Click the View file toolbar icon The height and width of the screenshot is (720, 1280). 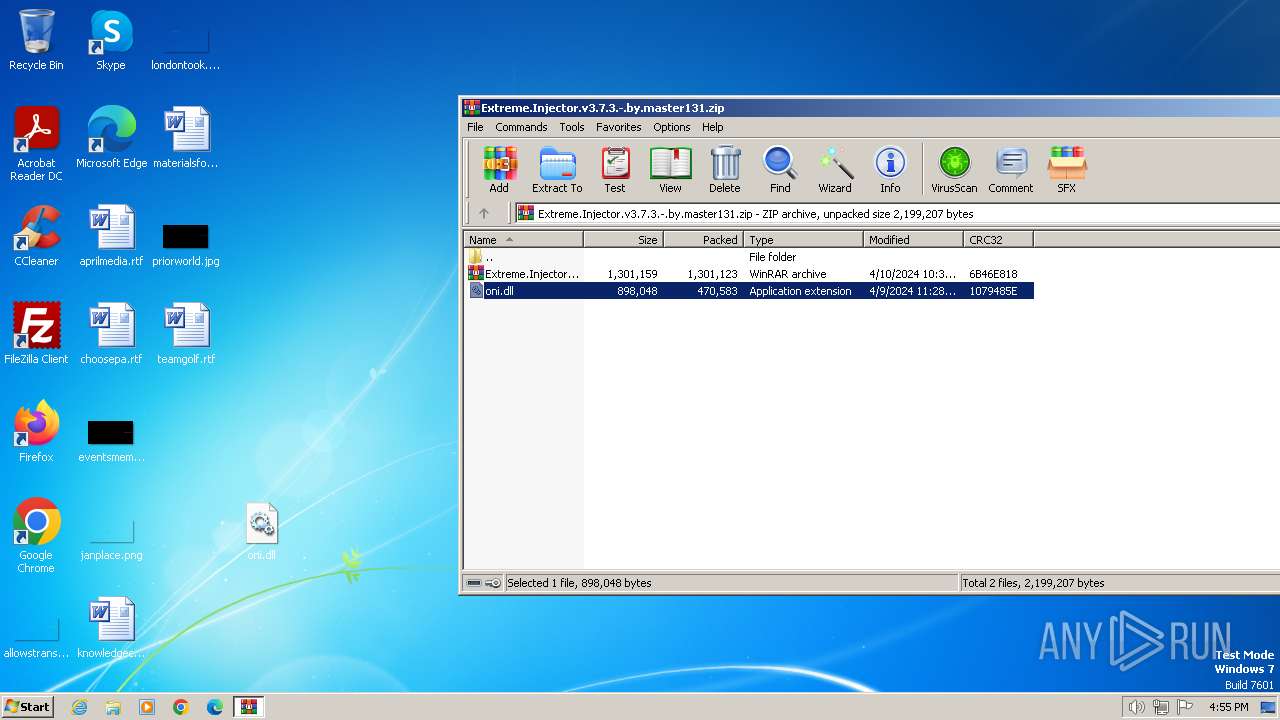[x=670, y=169]
